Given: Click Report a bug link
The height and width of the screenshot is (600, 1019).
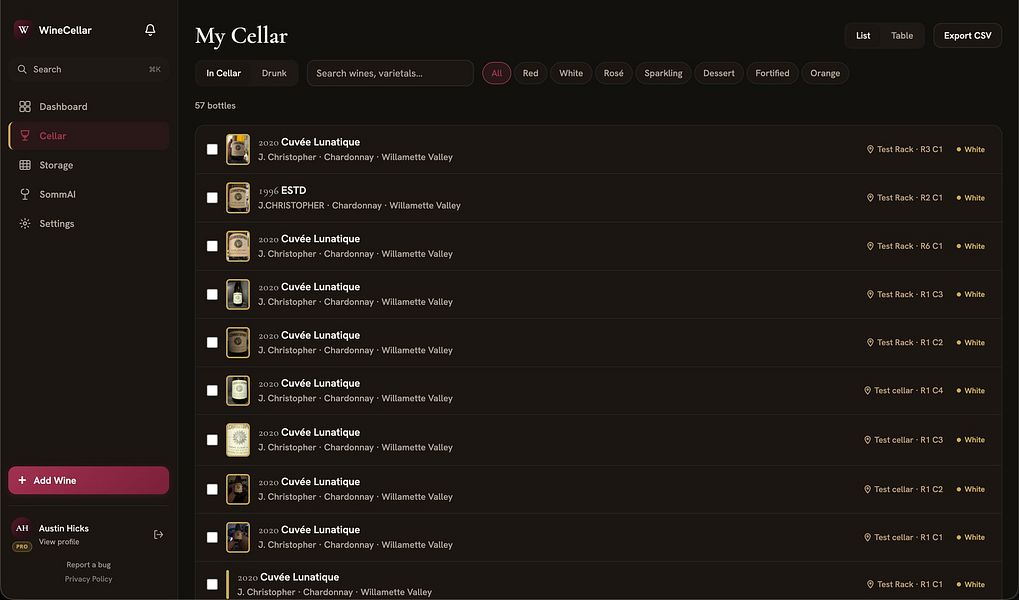Looking at the screenshot, I should 88,565.
